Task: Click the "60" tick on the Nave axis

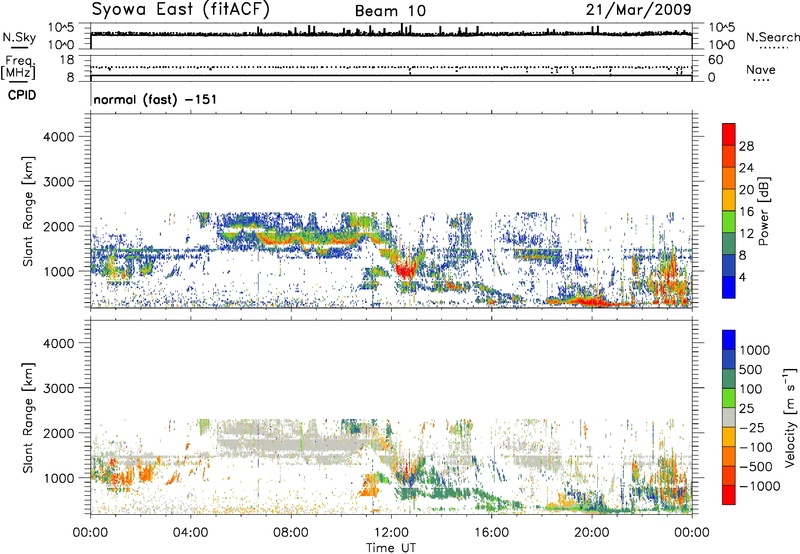Action: [x=715, y=60]
